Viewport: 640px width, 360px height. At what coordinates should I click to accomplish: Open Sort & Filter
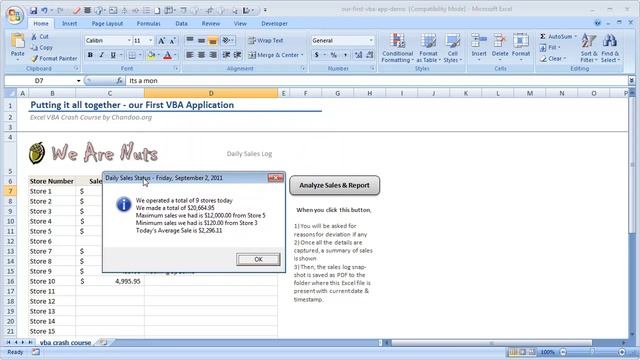589,48
